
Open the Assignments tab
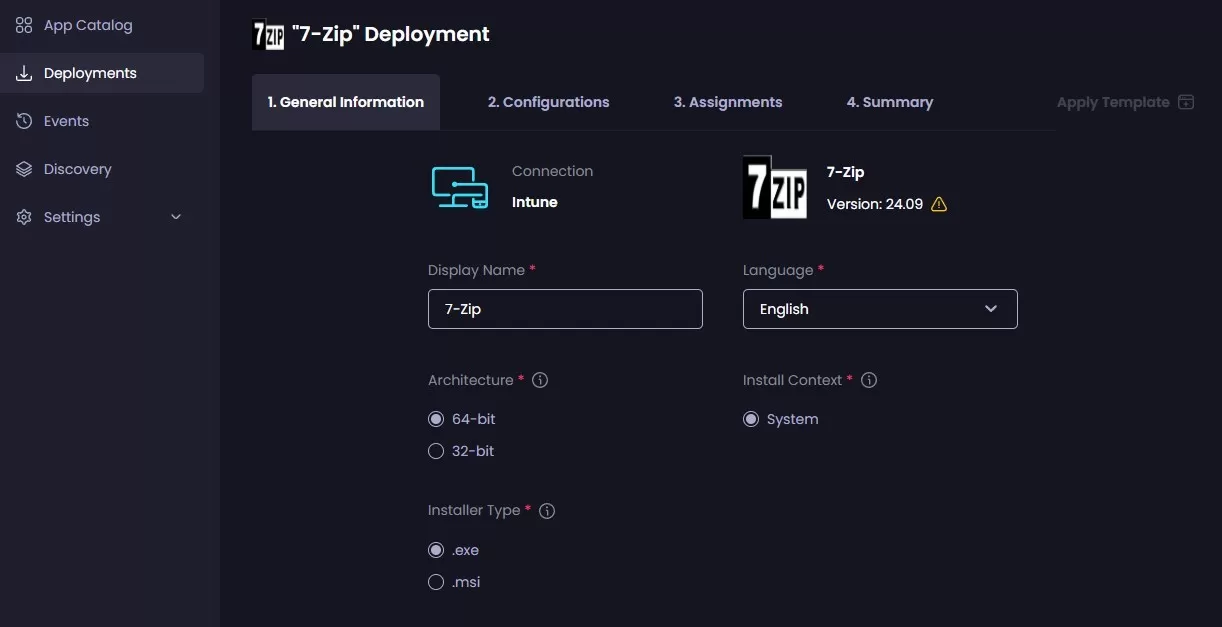727,101
